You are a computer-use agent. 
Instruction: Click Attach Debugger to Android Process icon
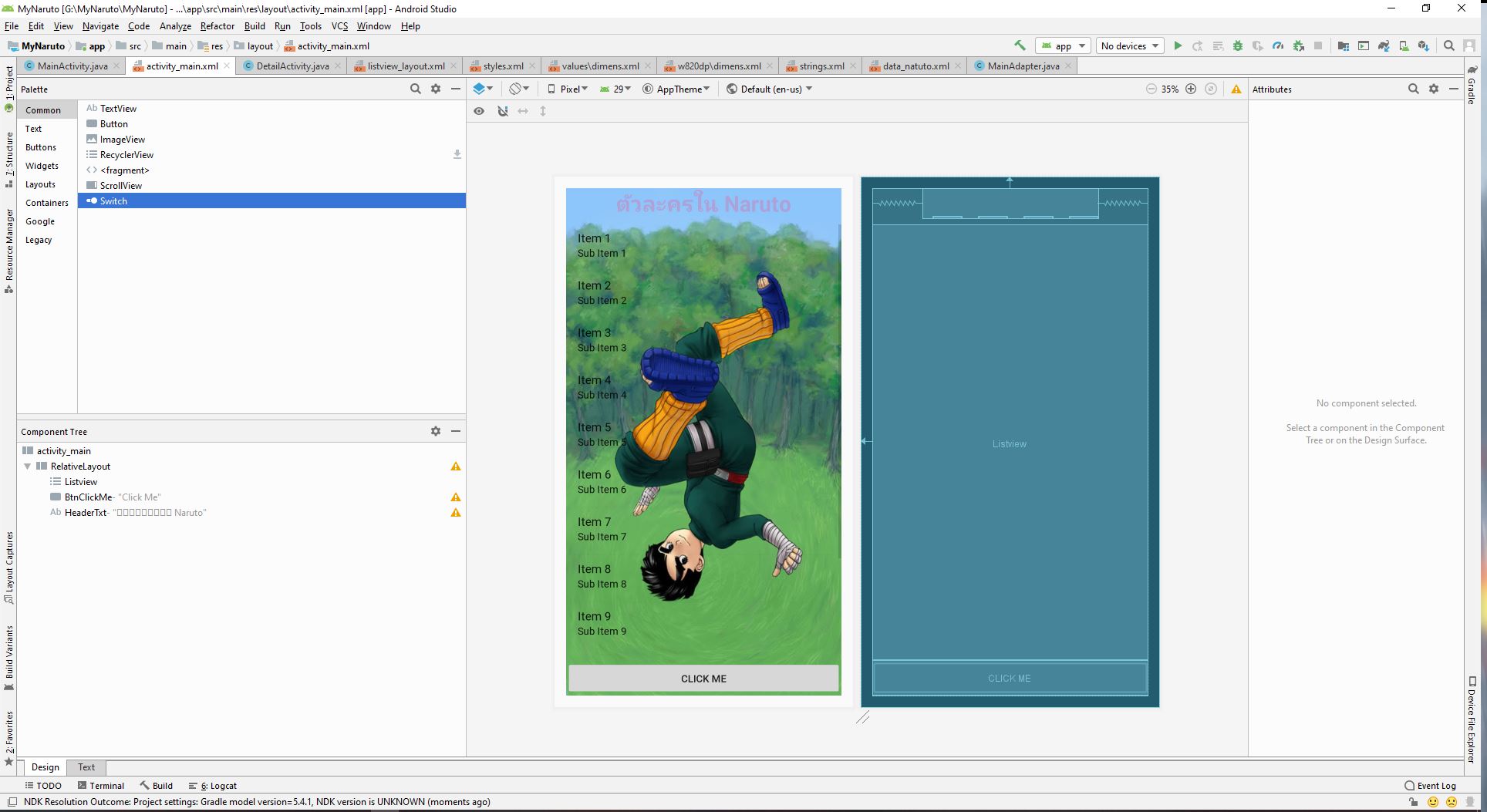(1299, 45)
